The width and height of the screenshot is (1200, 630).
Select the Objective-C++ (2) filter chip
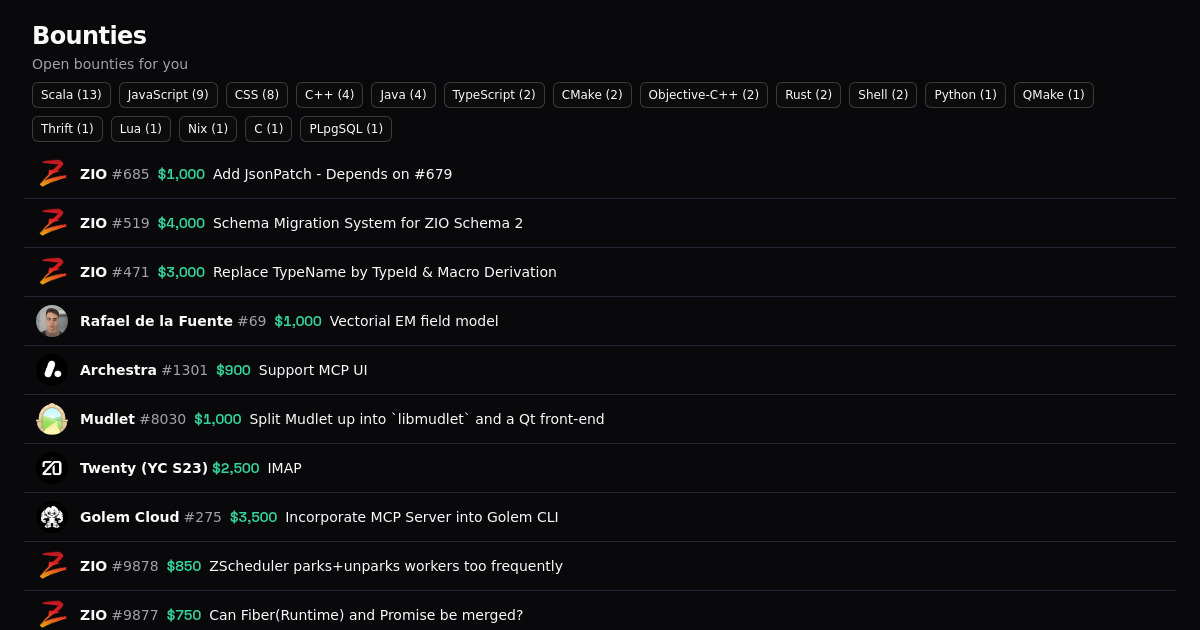(703, 95)
